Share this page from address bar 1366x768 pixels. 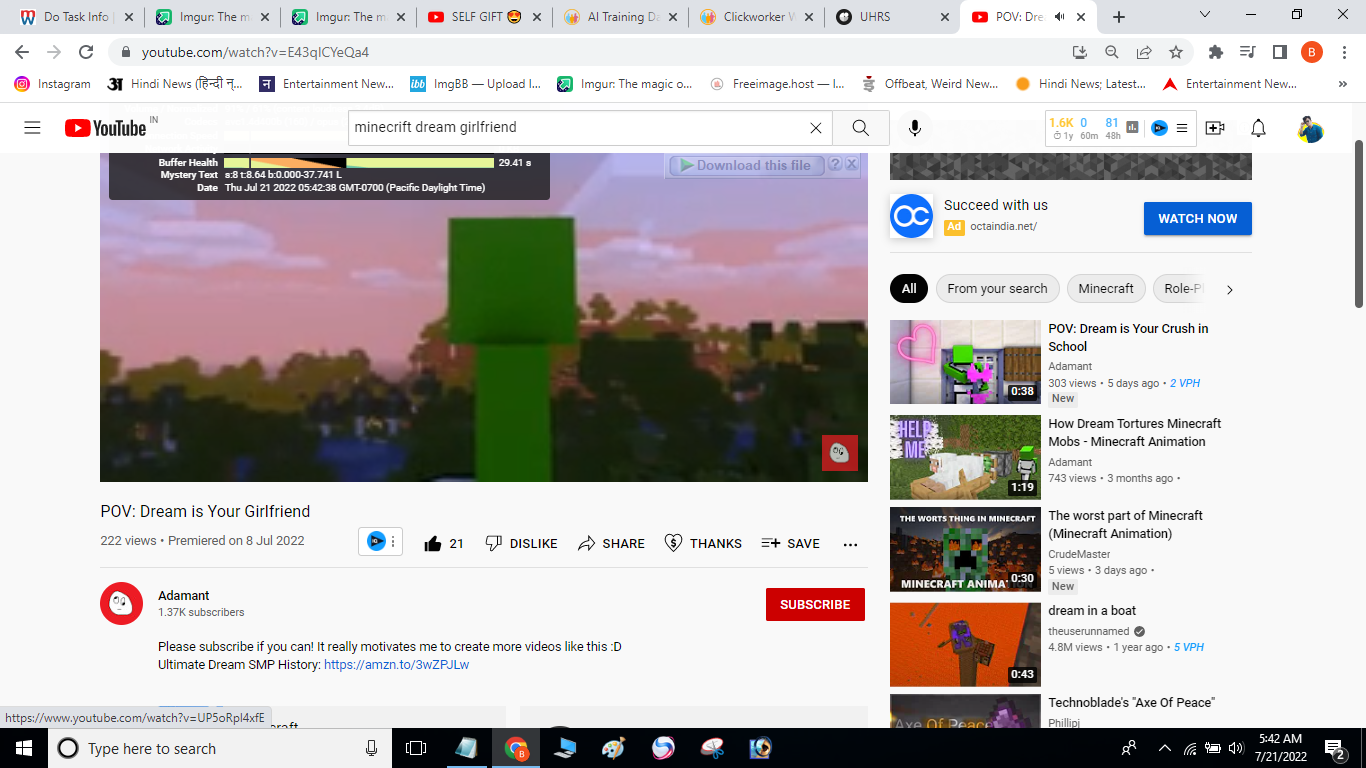click(x=1144, y=52)
